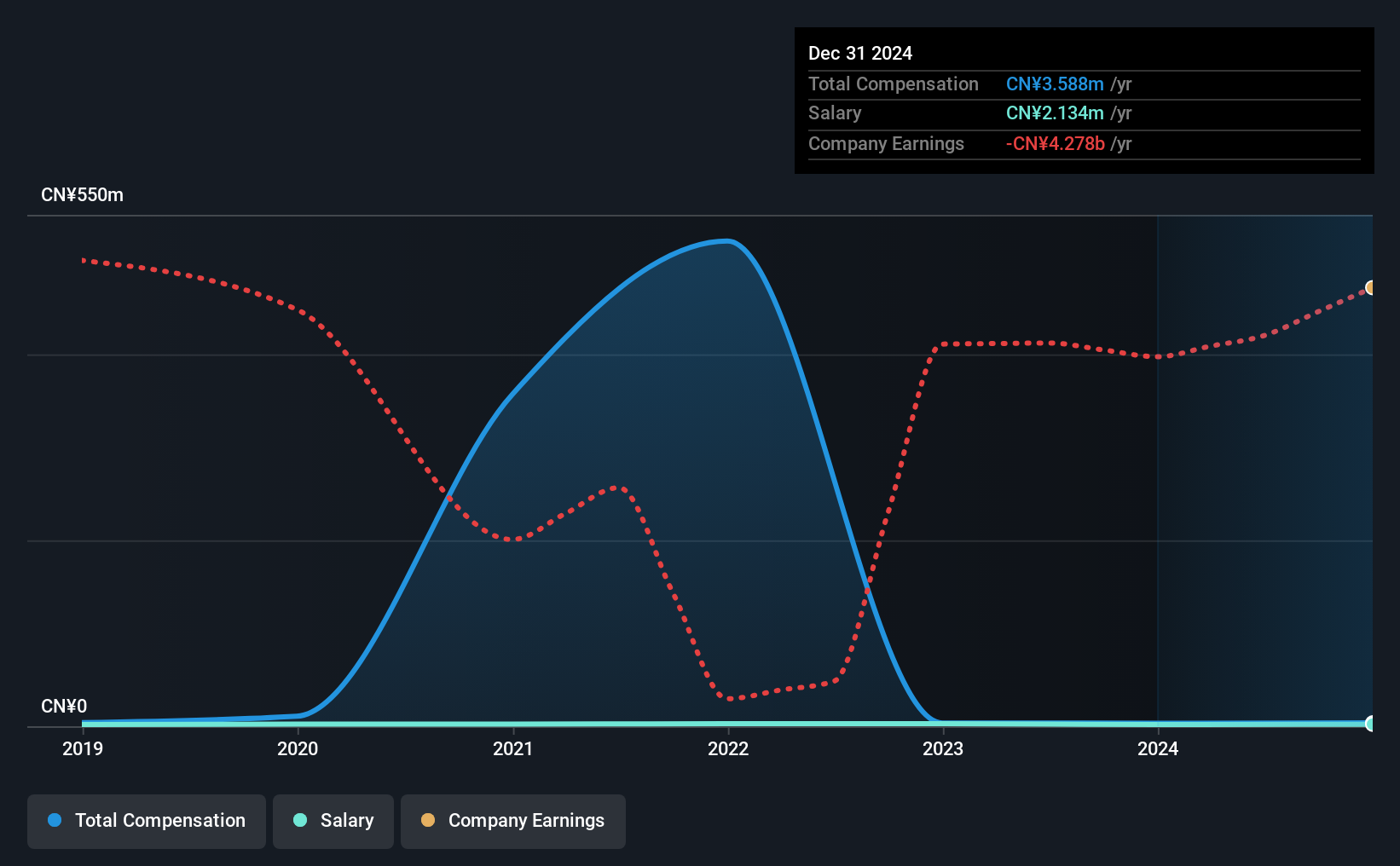Click the orange Company Earnings legend dot

coord(428,820)
